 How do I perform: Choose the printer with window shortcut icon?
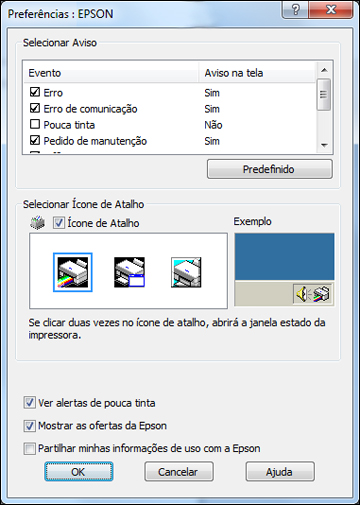tap(129, 272)
